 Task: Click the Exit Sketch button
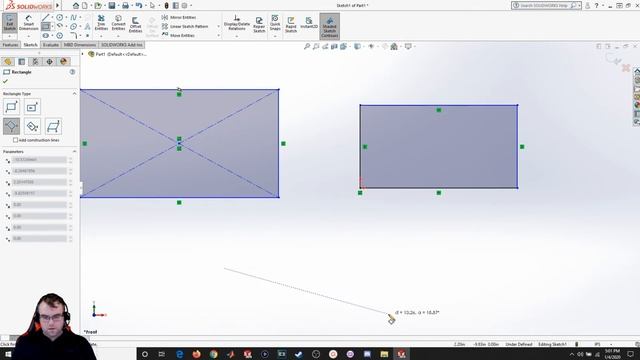pyautogui.click(x=10, y=23)
